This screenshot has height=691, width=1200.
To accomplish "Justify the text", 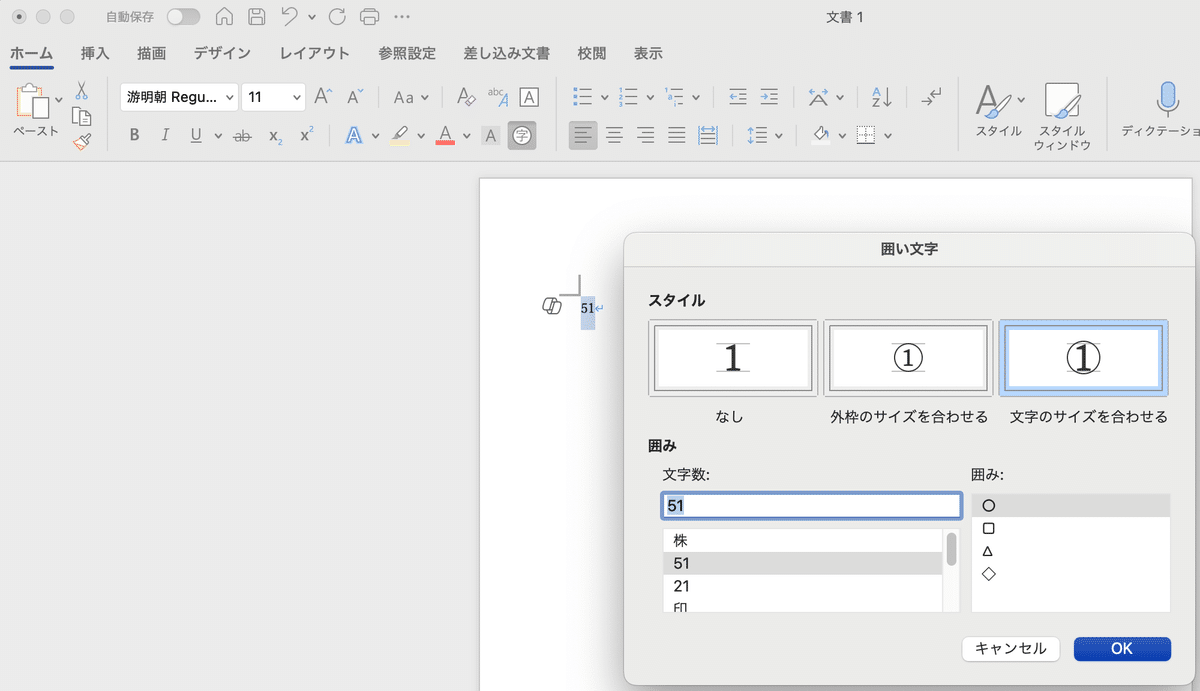I will click(677, 135).
